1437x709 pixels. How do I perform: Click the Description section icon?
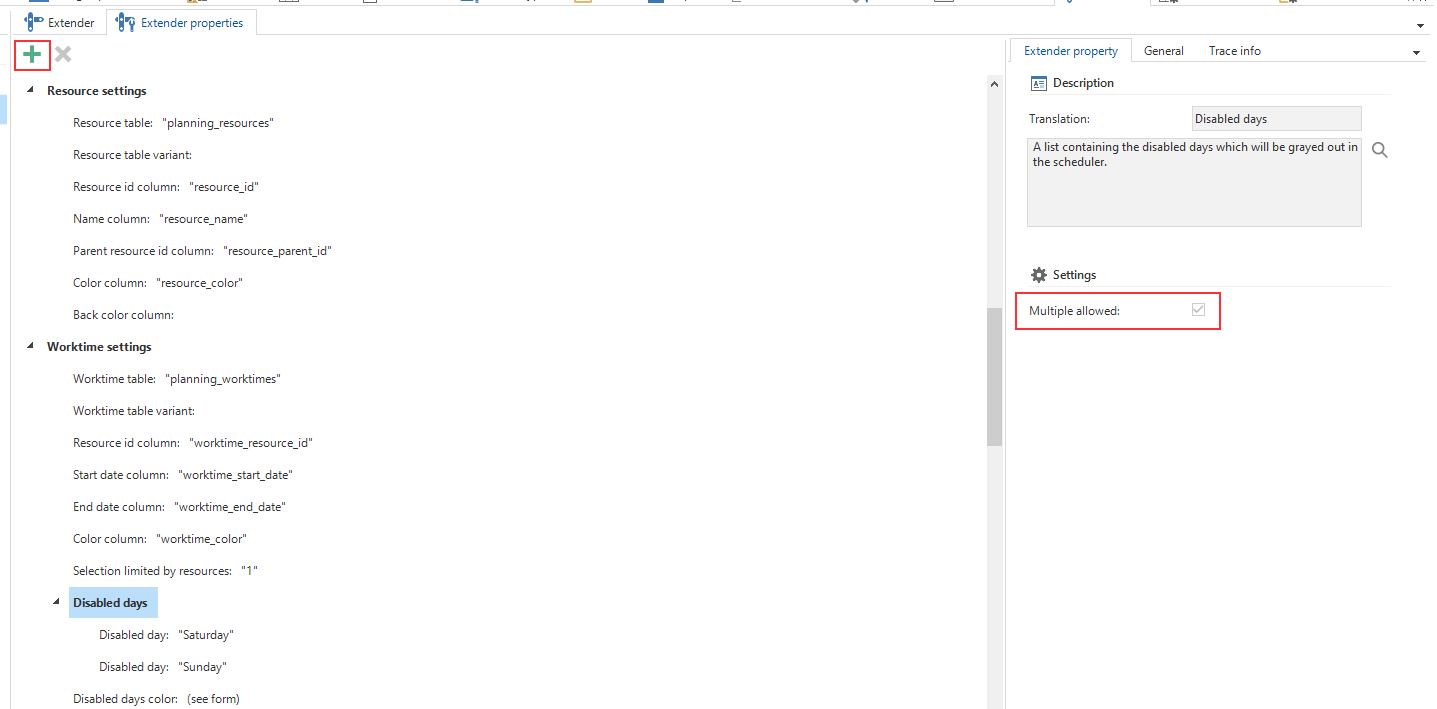(x=1038, y=83)
